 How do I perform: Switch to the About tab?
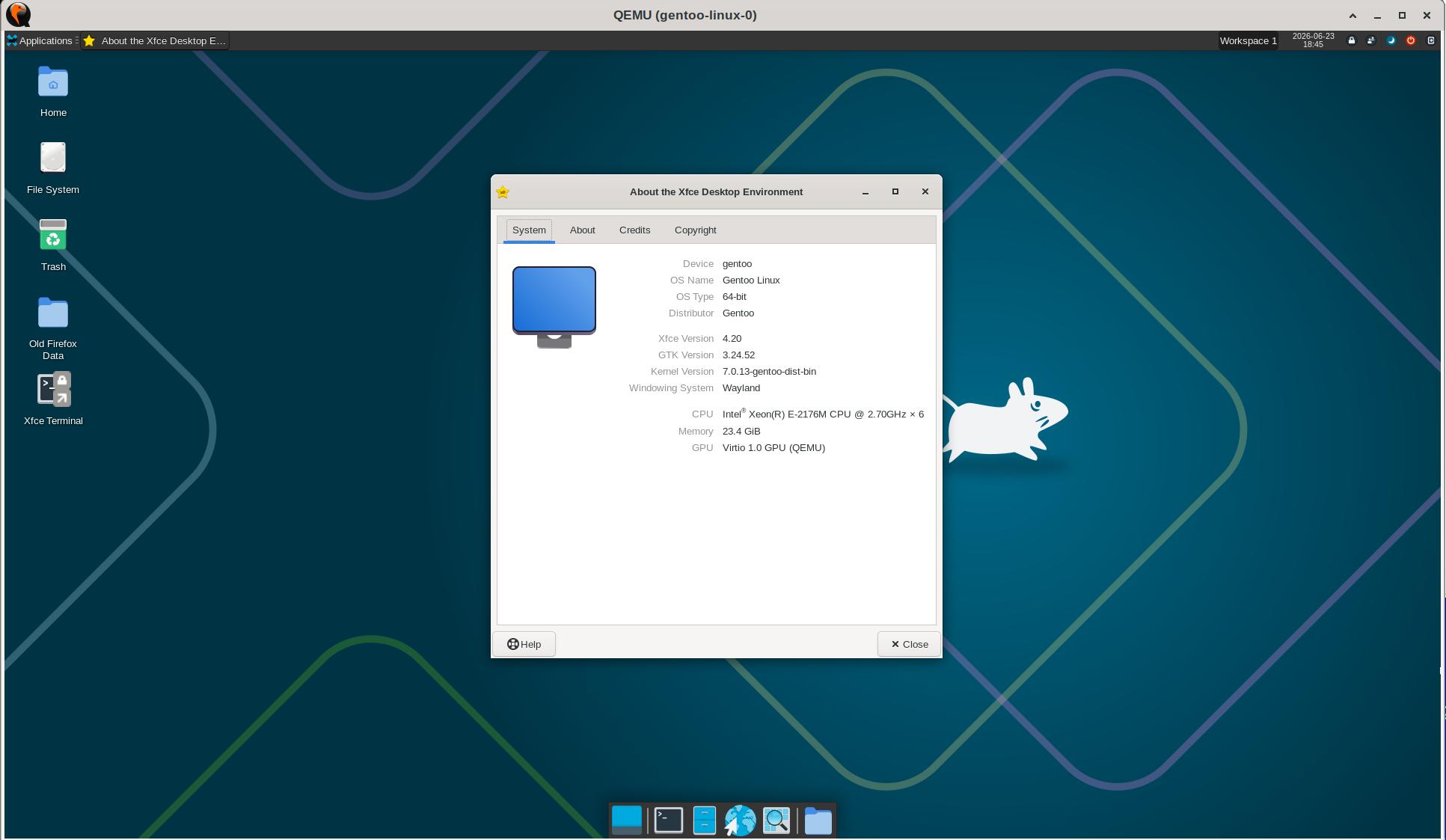tap(583, 230)
